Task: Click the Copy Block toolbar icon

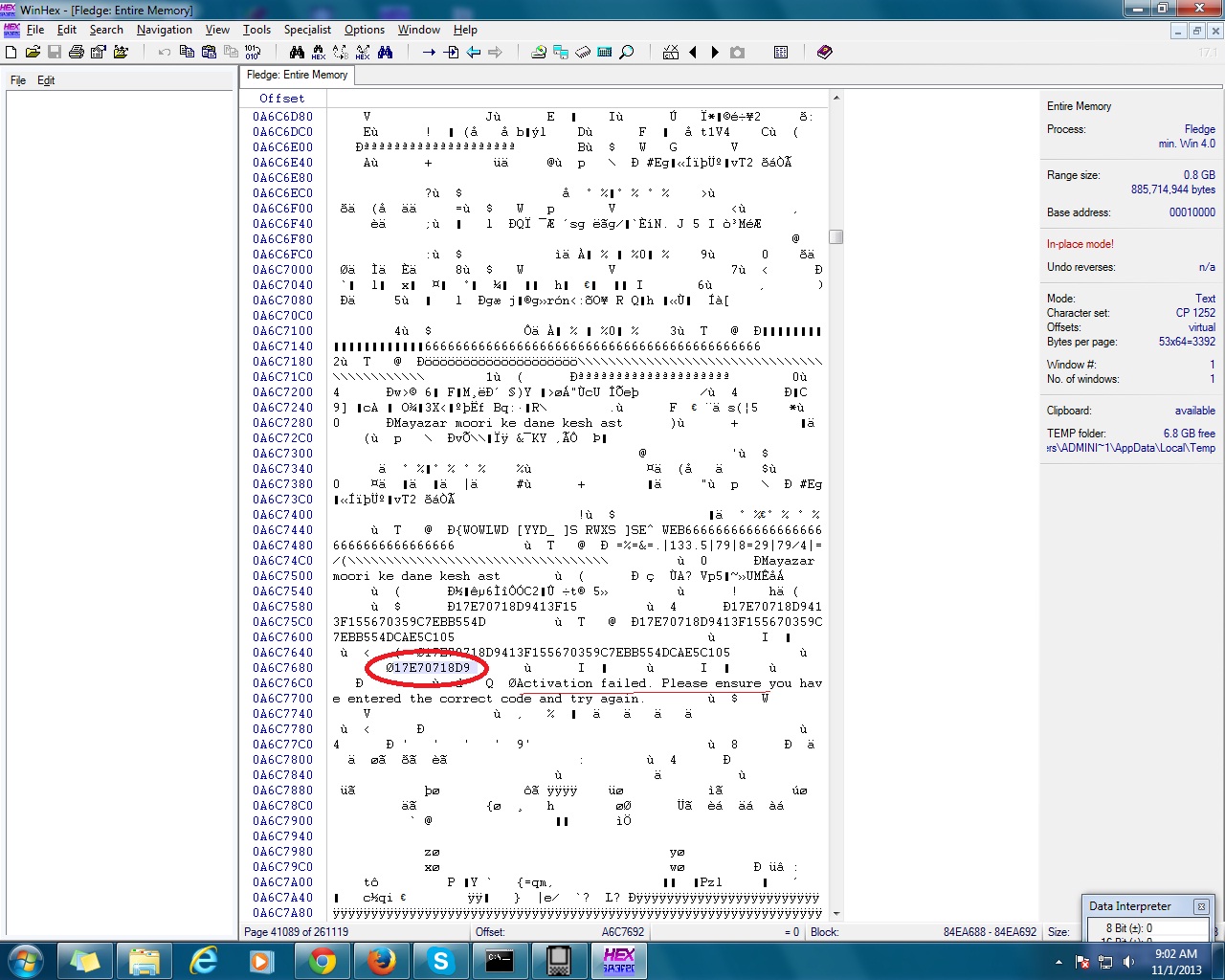Action: [x=187, y=52]
